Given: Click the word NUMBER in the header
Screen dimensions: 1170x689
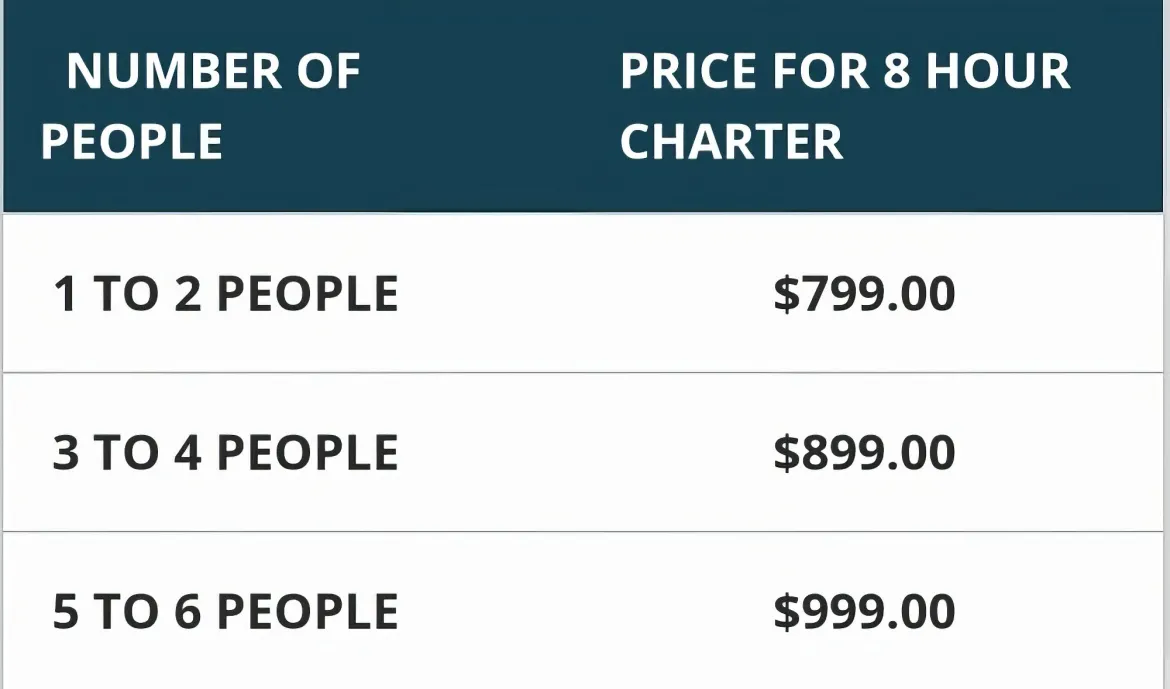Looking at the screenshot, I should pos(174,72).
